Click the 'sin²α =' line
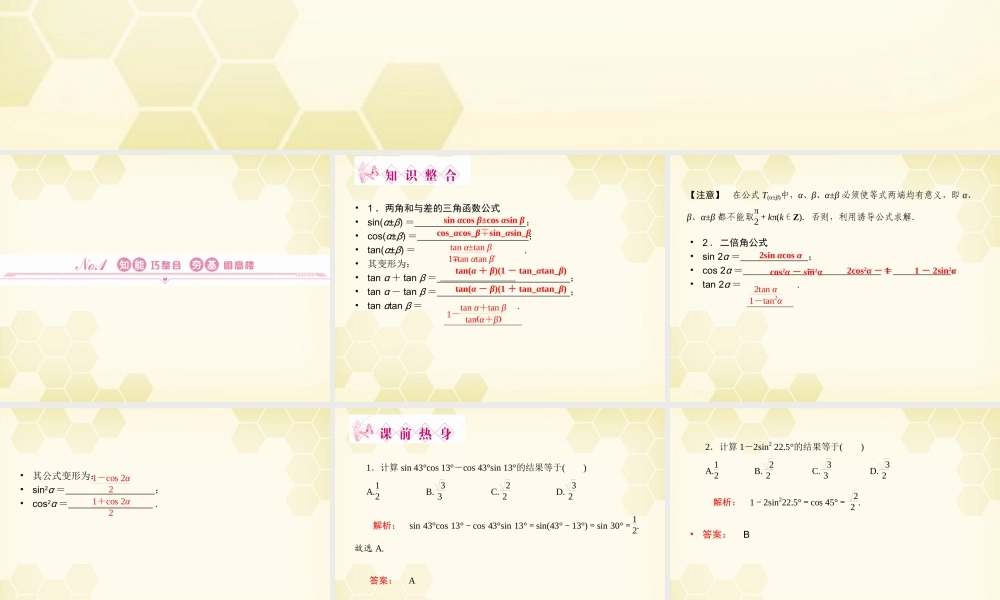1000x600 pixels. click(x=95, y=489)
